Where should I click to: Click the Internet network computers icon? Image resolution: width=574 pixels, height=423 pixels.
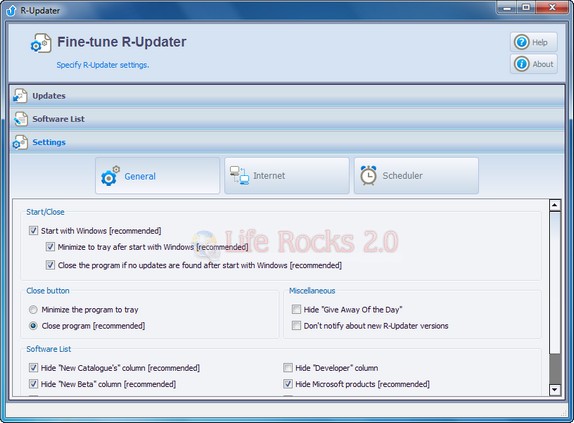click(x=239, y=175)
